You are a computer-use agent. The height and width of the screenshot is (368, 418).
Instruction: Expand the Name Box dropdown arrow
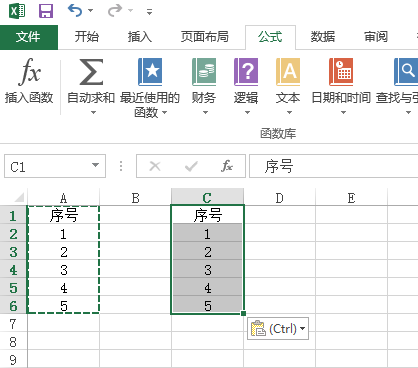pos(96,165)
